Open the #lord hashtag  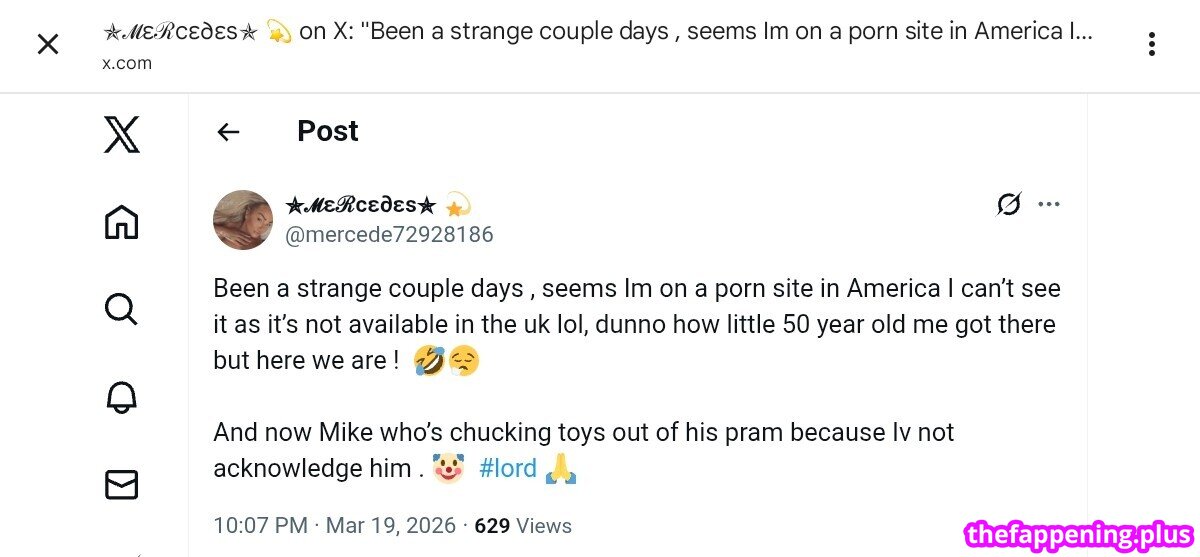508,468
